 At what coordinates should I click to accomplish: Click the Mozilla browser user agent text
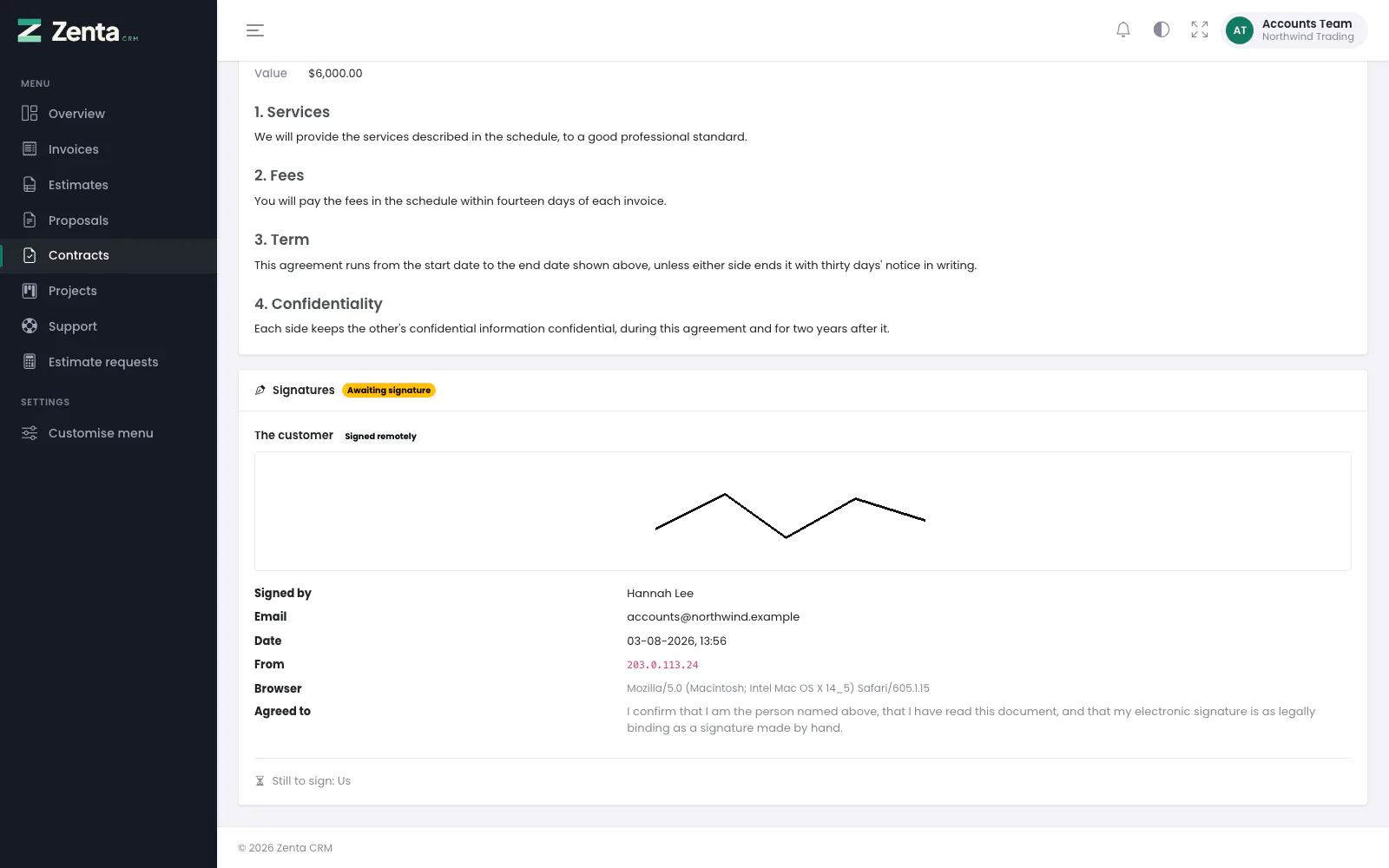(778, 688)
